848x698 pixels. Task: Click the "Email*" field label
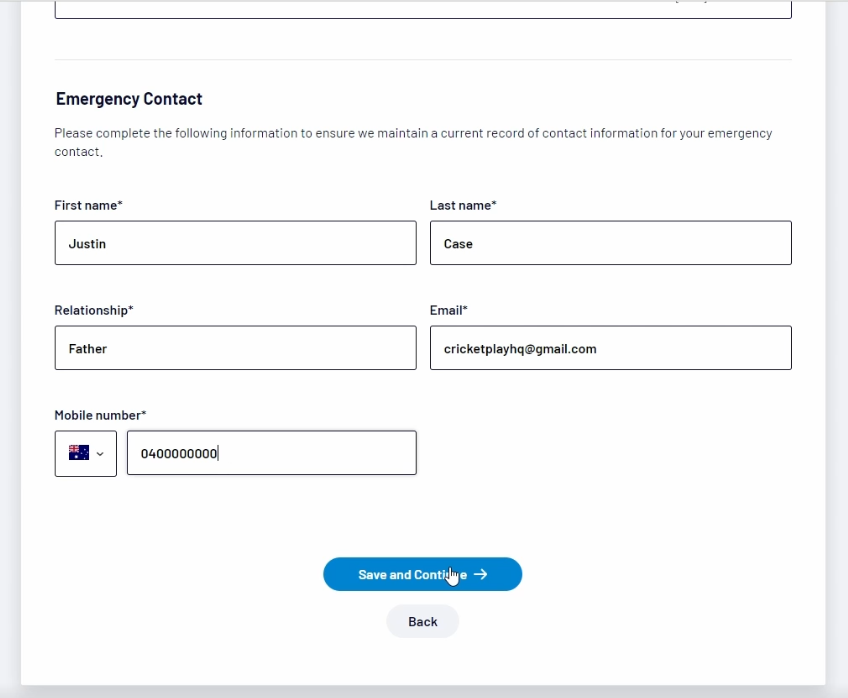pos(449,310)
